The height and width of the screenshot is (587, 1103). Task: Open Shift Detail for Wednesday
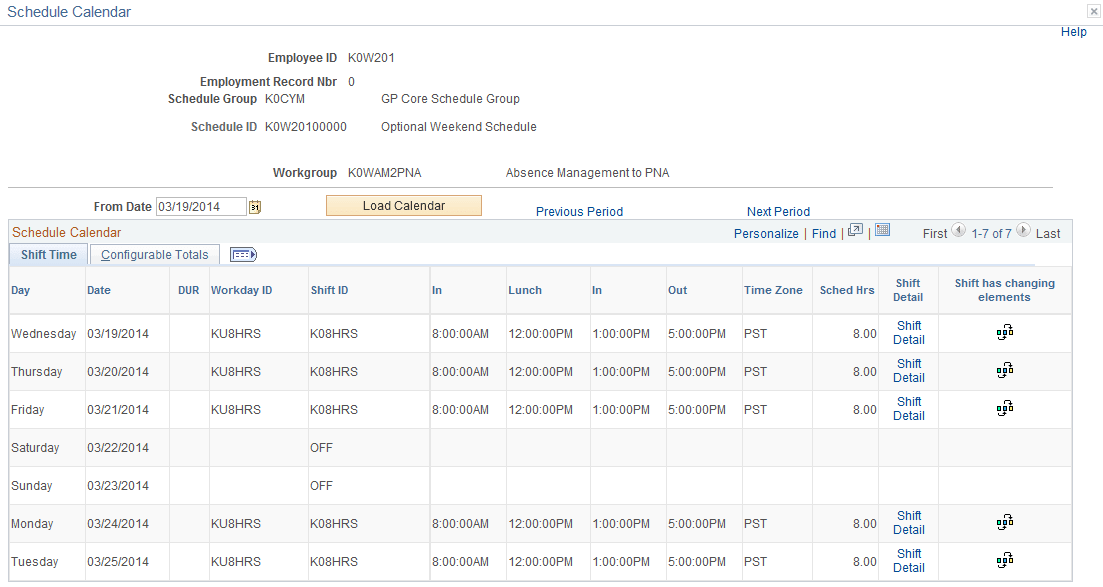[909, 333]
